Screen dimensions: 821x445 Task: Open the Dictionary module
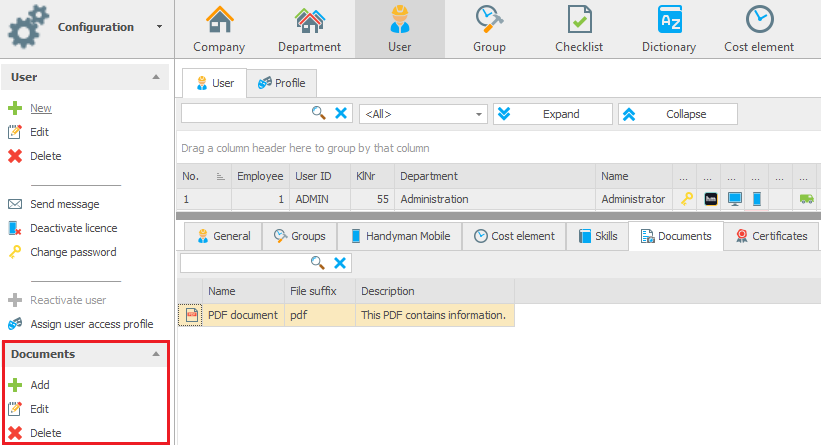669,29
